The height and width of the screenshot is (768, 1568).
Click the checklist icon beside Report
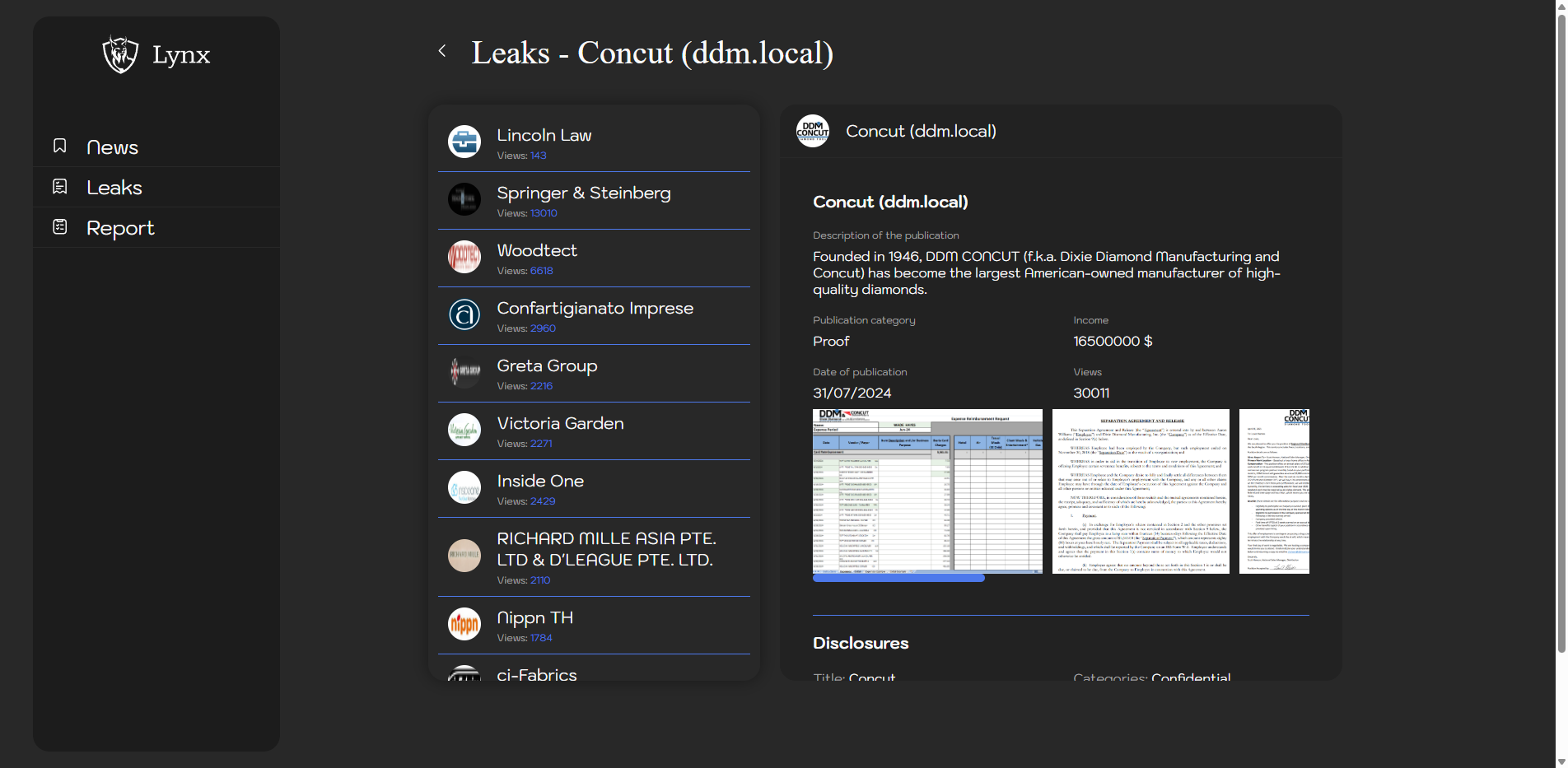point(60,227)
